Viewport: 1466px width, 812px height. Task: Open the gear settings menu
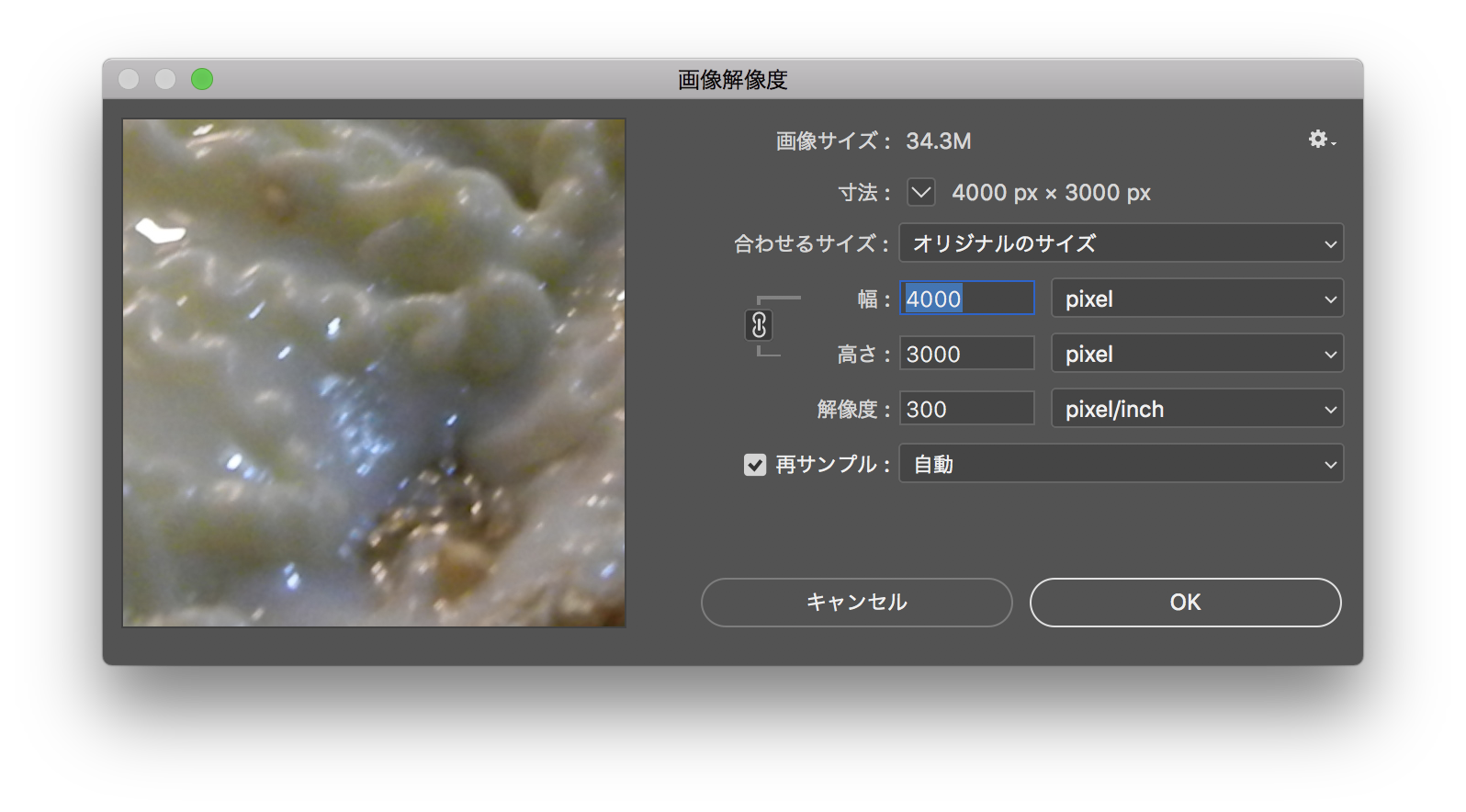[1322, 140]
